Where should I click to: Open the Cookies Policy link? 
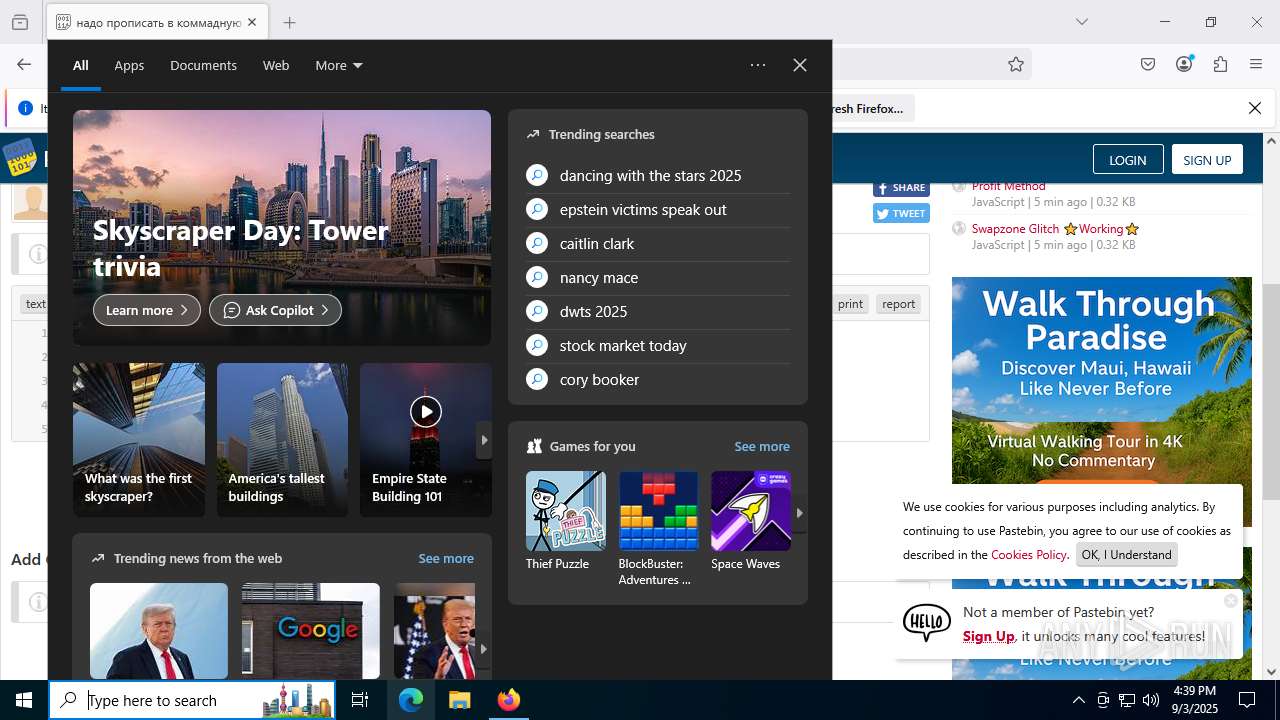[1029, 554]
